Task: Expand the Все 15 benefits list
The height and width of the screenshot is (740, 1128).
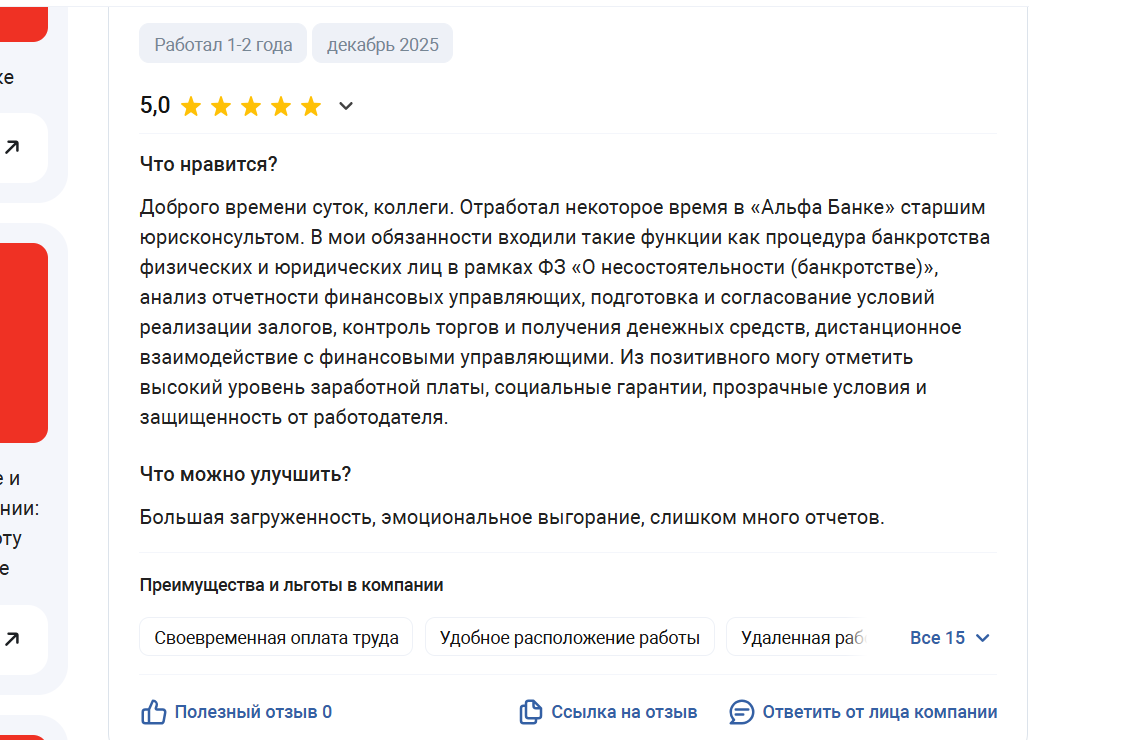Action: coord(938,638)
